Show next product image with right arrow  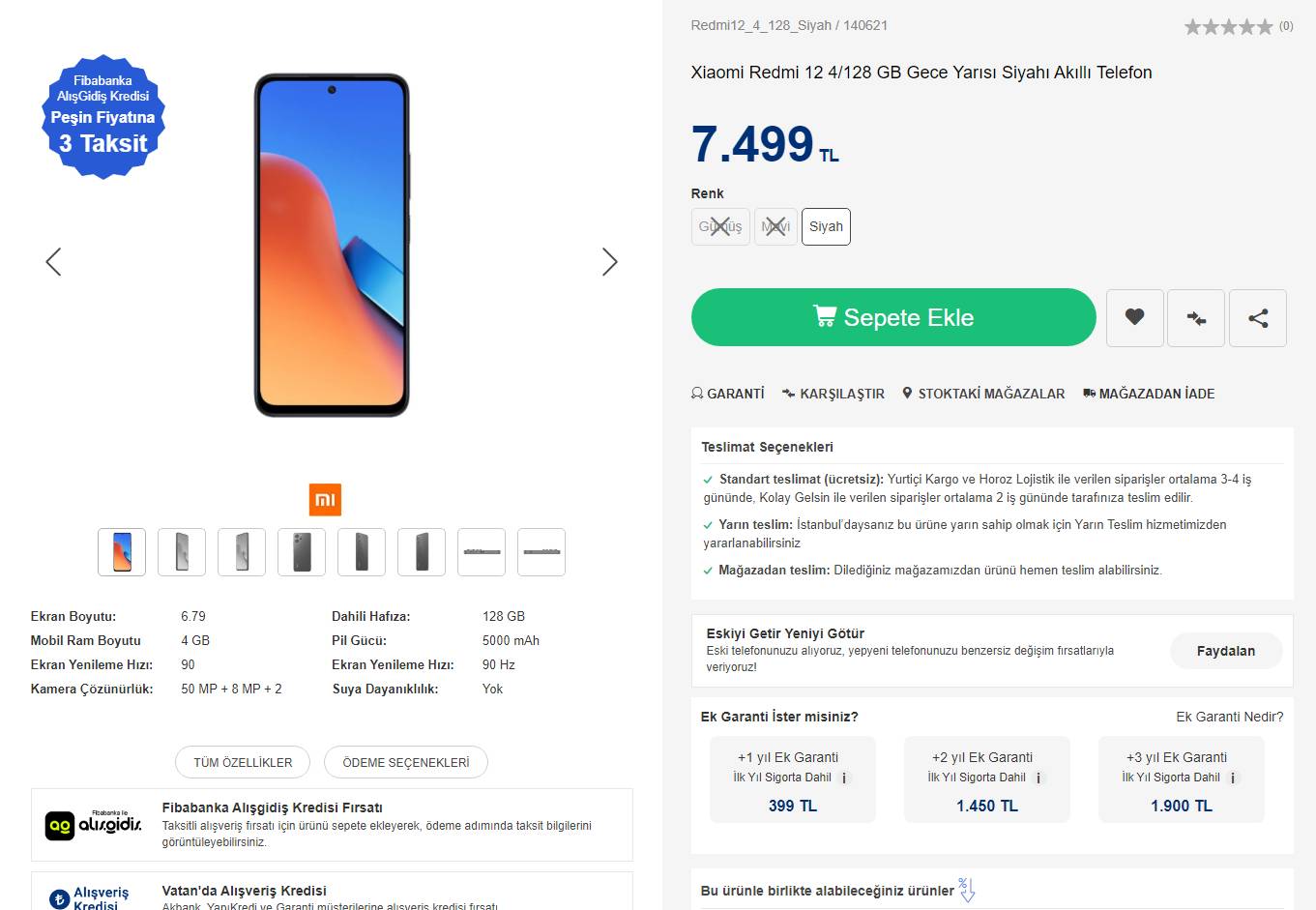click(x=609, y=262)
